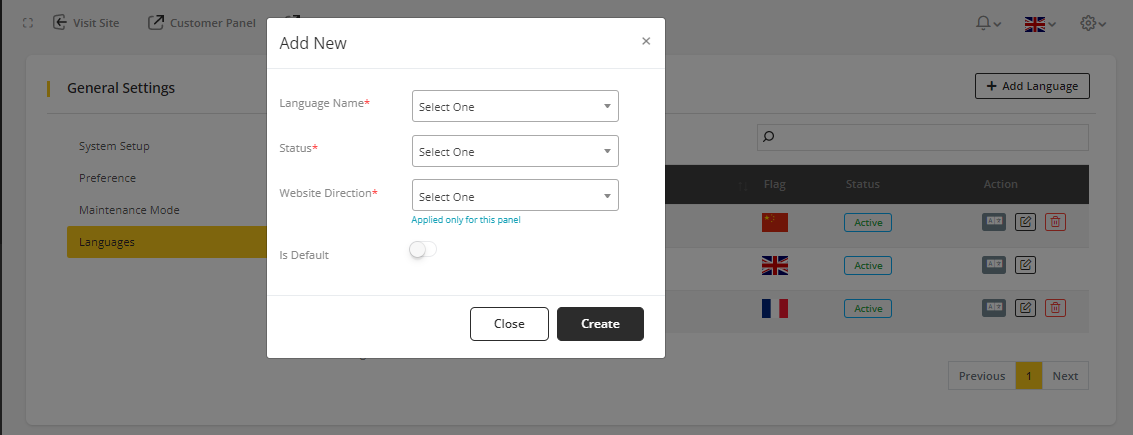The height and width of the screenshot is (435, 1133).
Task: Go to Maintenance Mode settings
Action: coord(129,210)
